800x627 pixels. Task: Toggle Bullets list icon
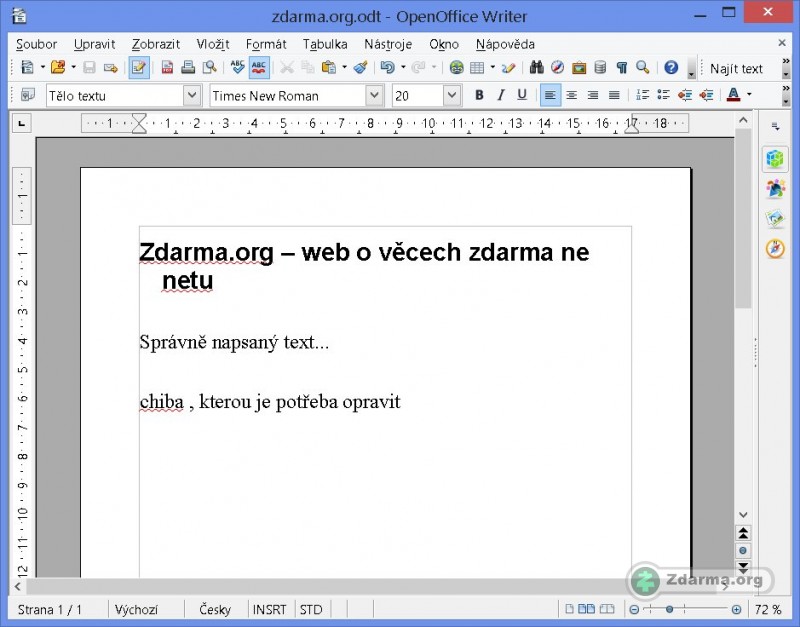[663, 95]
